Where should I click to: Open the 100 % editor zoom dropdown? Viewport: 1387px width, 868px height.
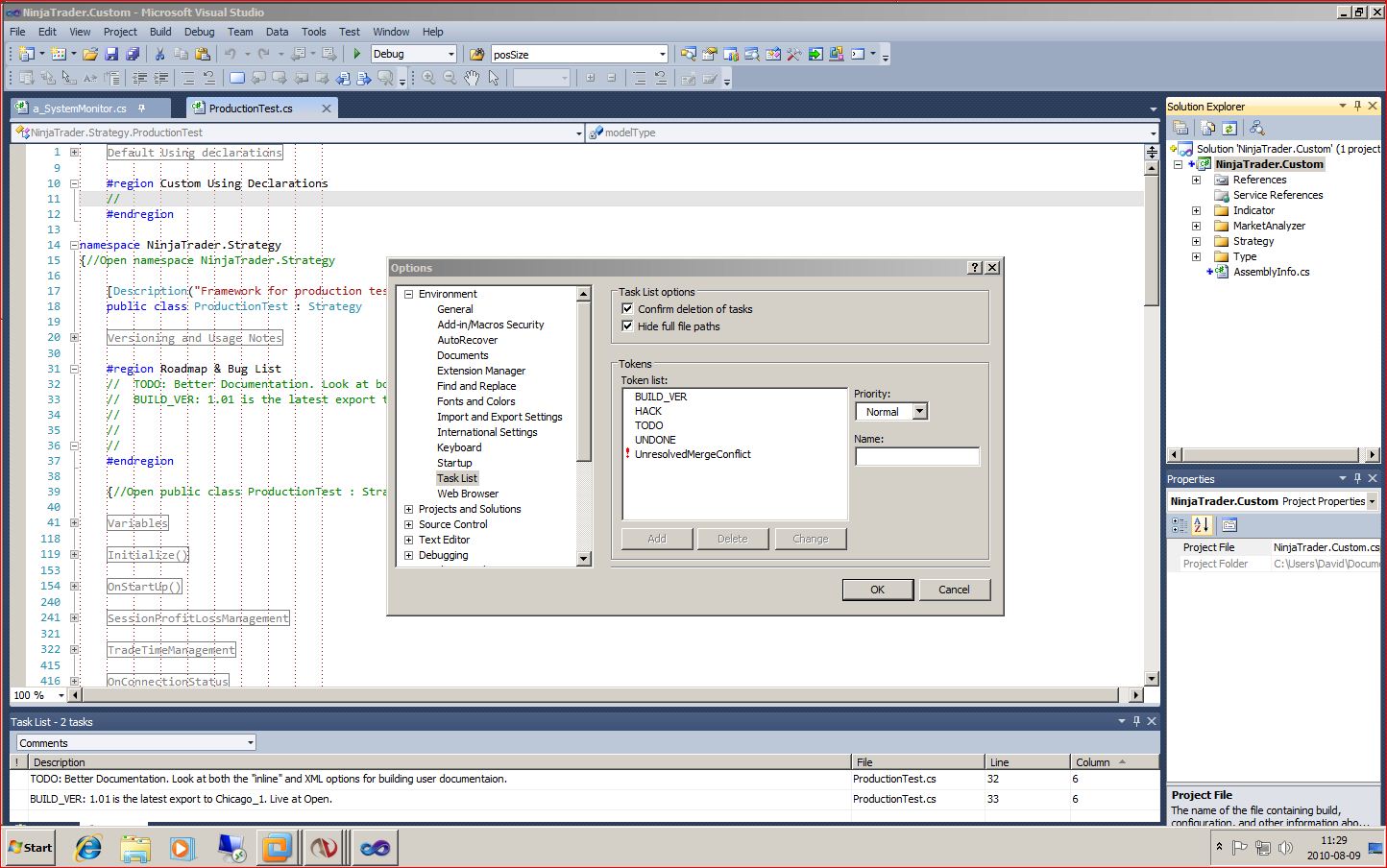(61, 695)
